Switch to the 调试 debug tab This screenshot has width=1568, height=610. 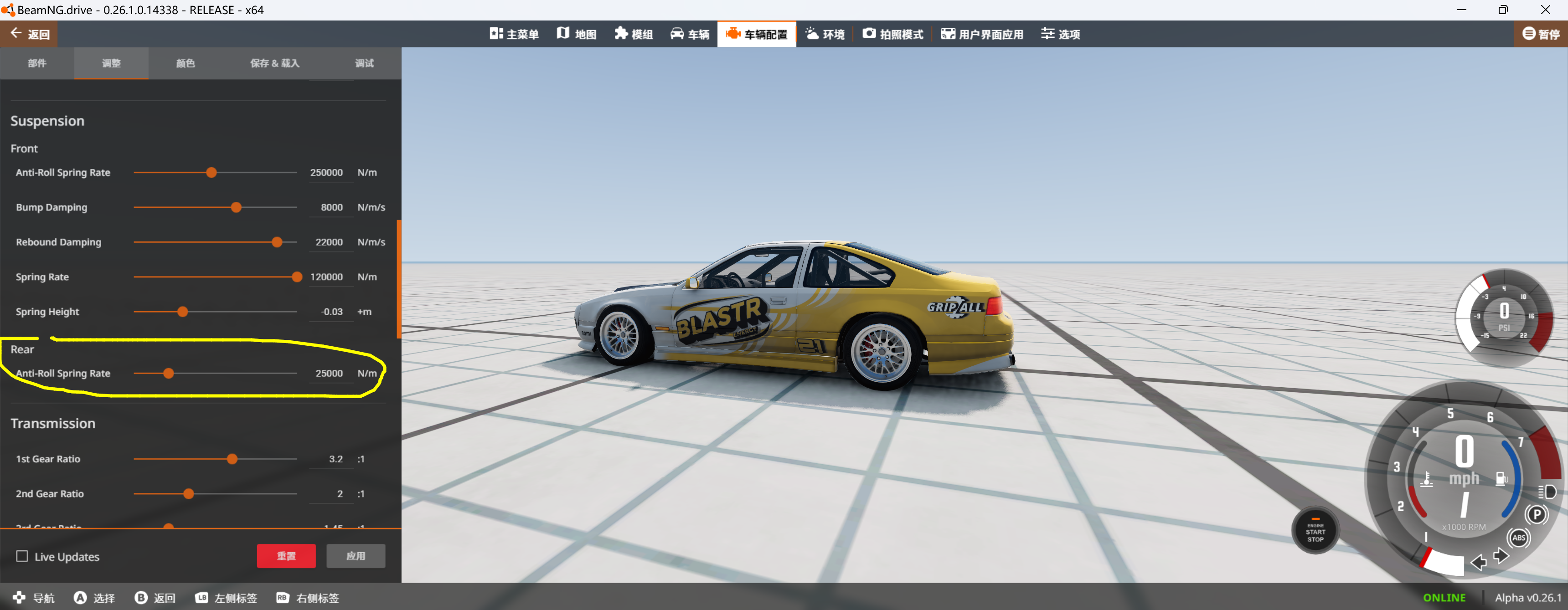pos(365,63)
